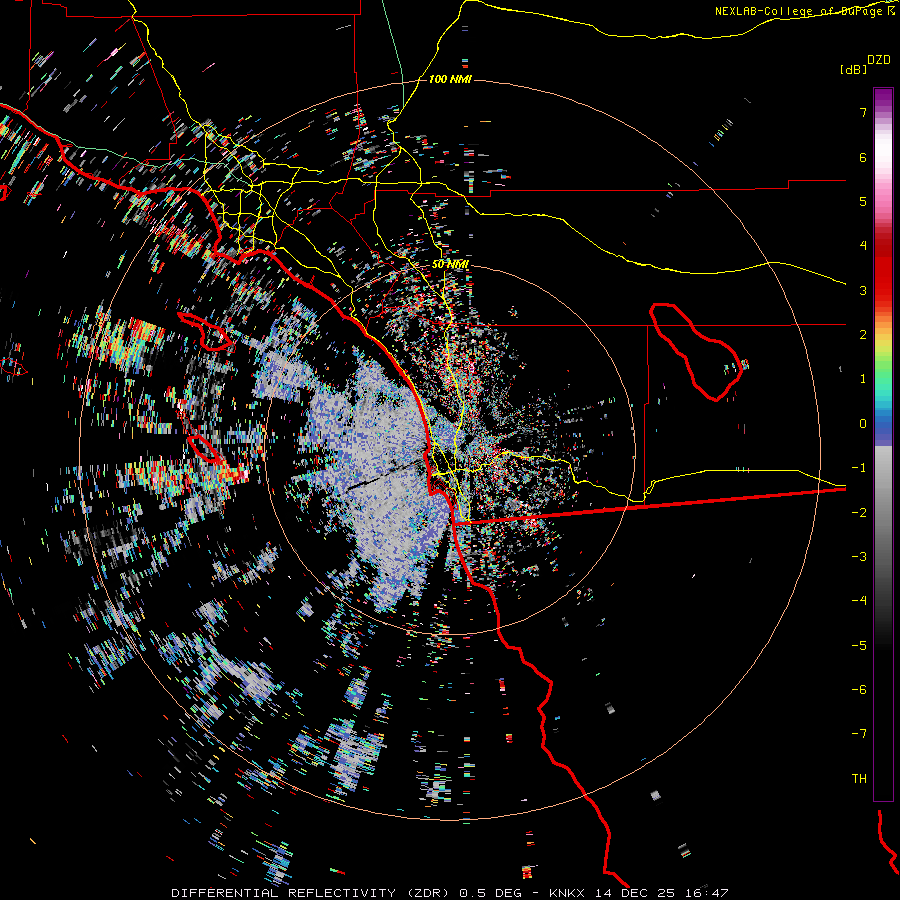Click the vertical ZDR color scale bar
The width and height of the screenshot is (900, 900).
point(883,444)
